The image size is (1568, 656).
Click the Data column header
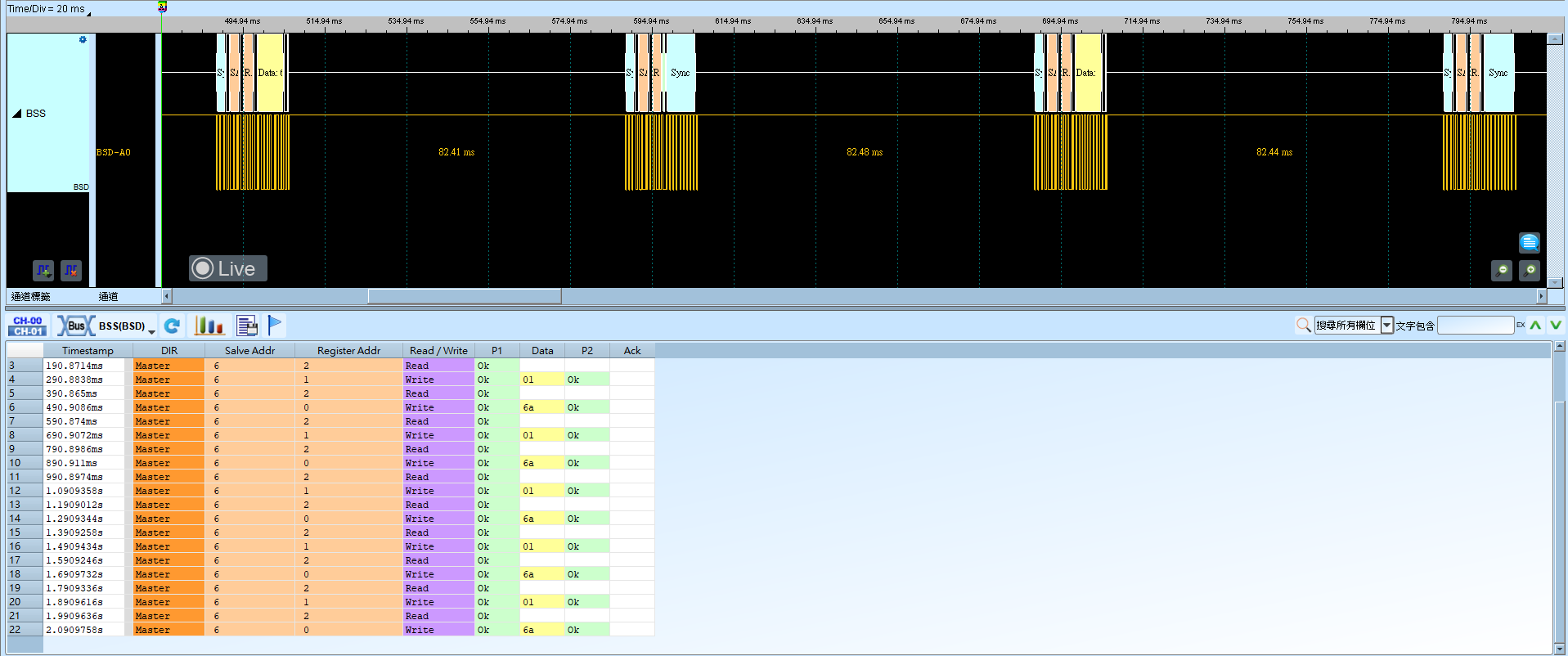pyautogui.click(x=542, y=350)
